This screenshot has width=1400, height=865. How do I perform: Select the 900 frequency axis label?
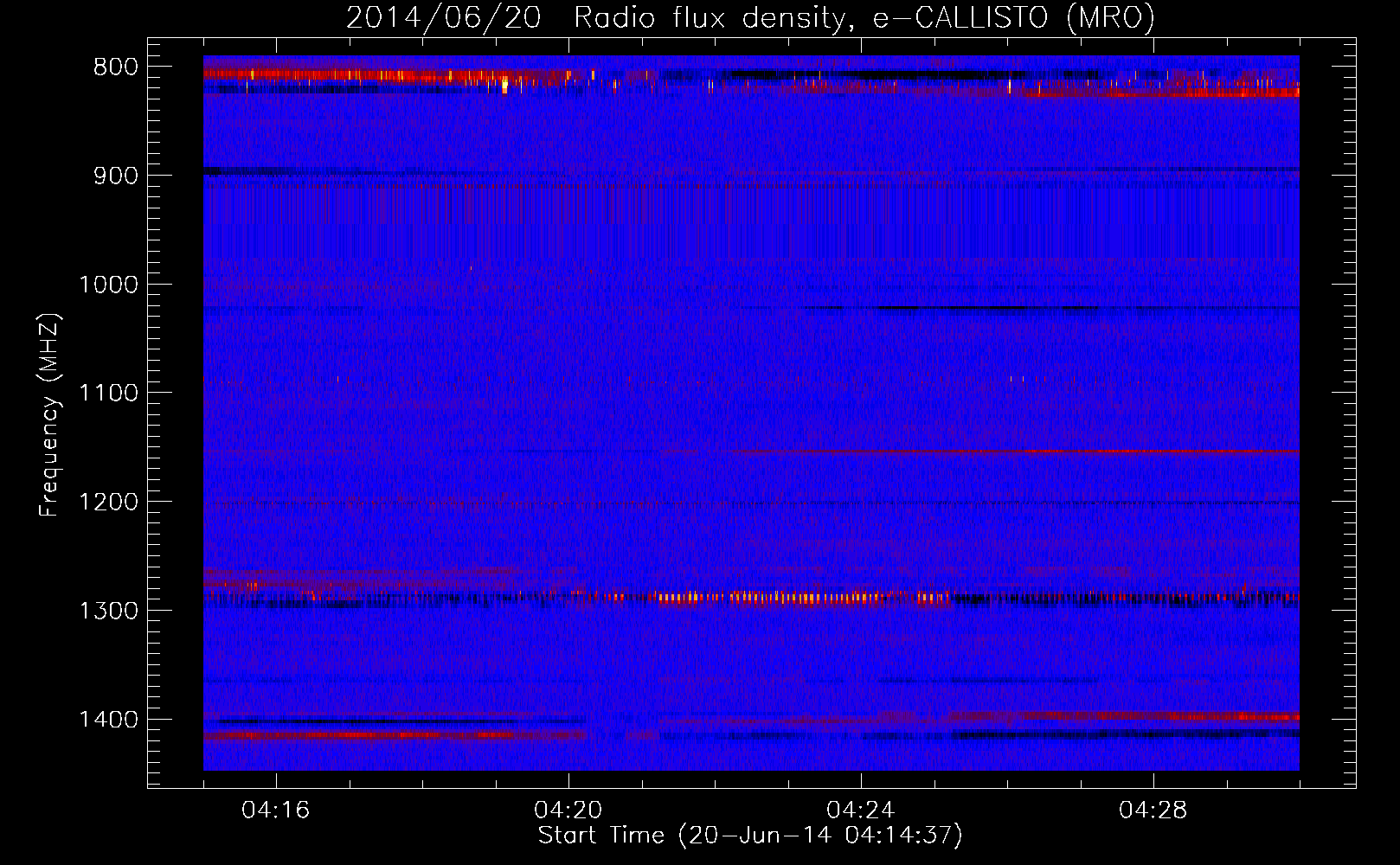pos(115,176)
